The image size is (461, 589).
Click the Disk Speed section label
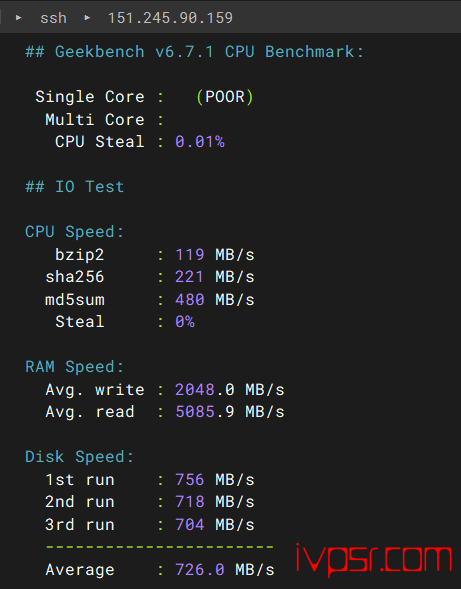point(79,457)
